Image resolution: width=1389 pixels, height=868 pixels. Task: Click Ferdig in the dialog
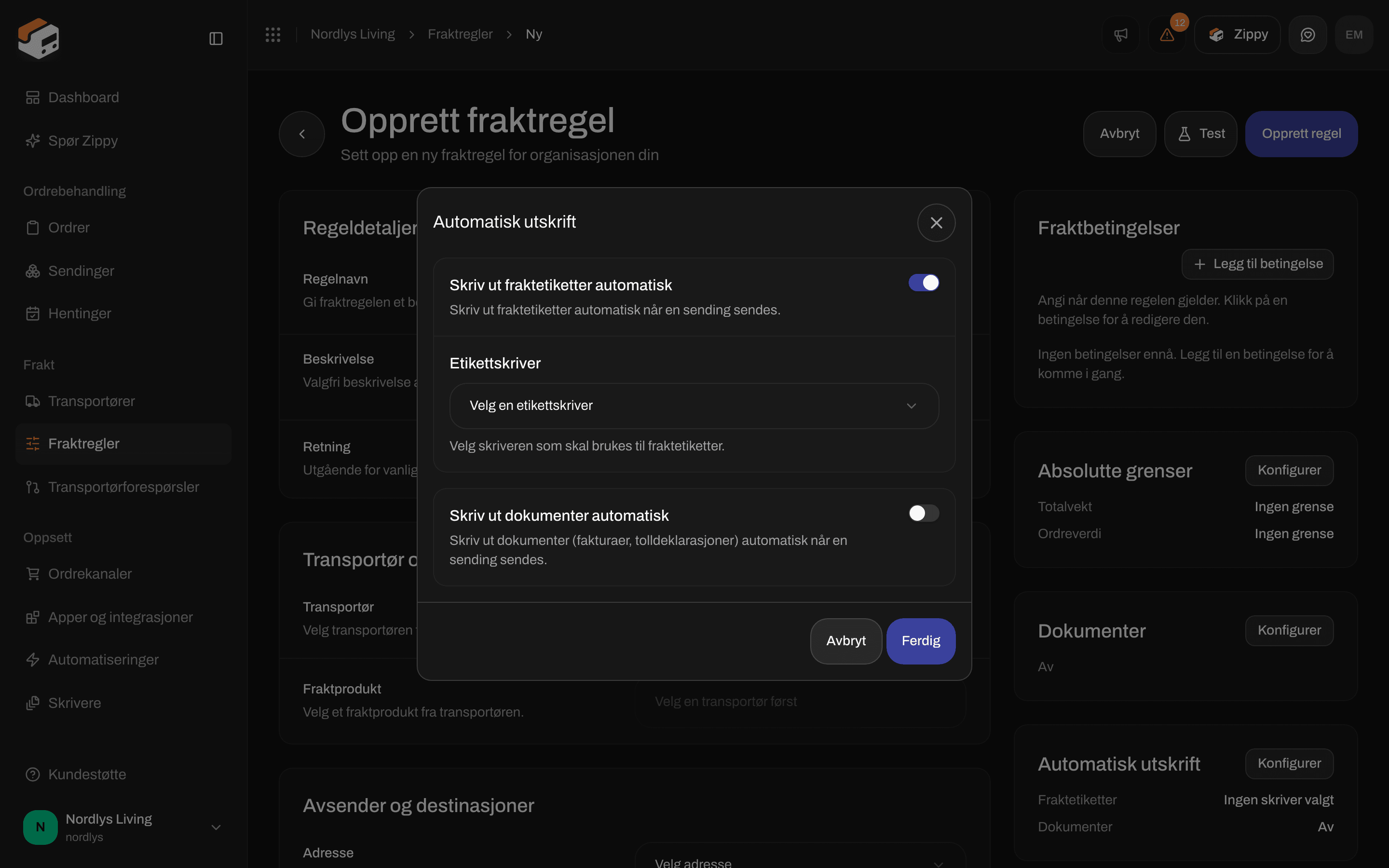pyautogui.click(x=921, y=641)
